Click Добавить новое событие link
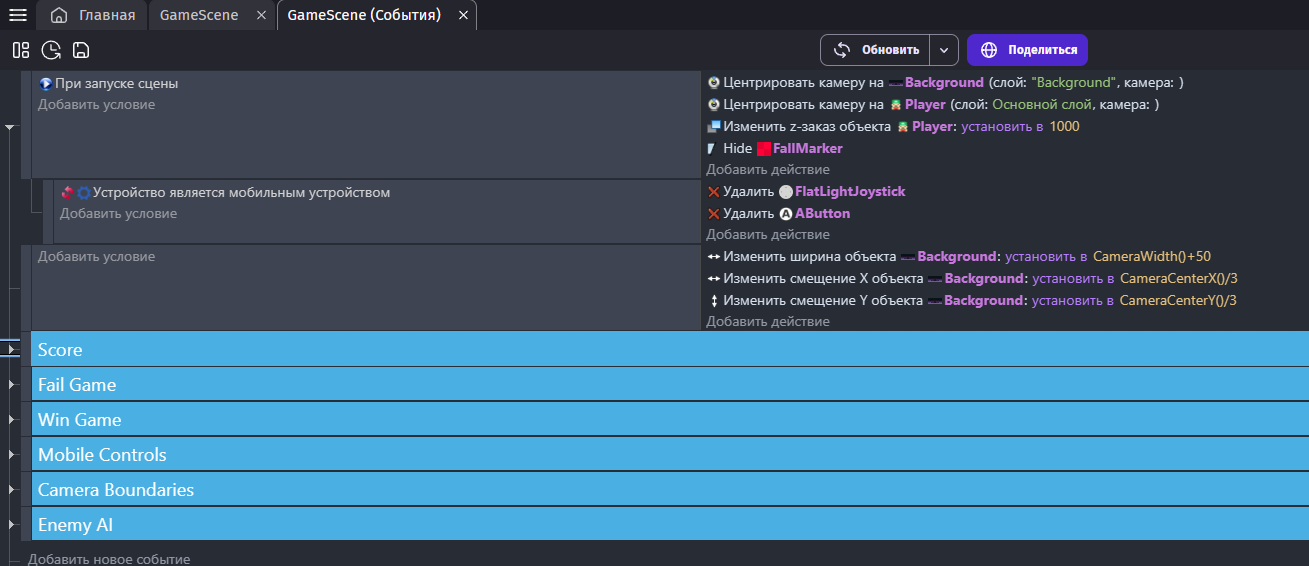This screenshot has width=1309, height=566. tap(109, 559)
